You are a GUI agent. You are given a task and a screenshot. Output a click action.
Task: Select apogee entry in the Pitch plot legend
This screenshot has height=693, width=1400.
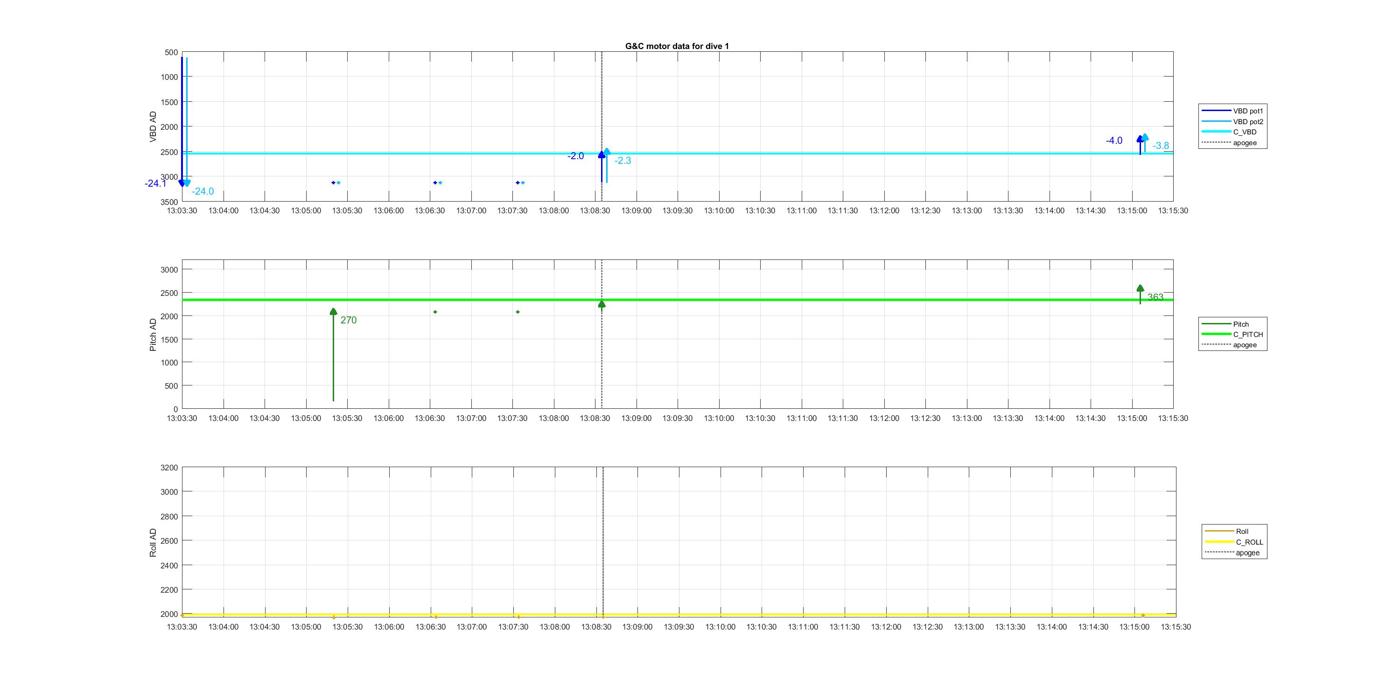pyautogui.click(x=1229, y=345)
